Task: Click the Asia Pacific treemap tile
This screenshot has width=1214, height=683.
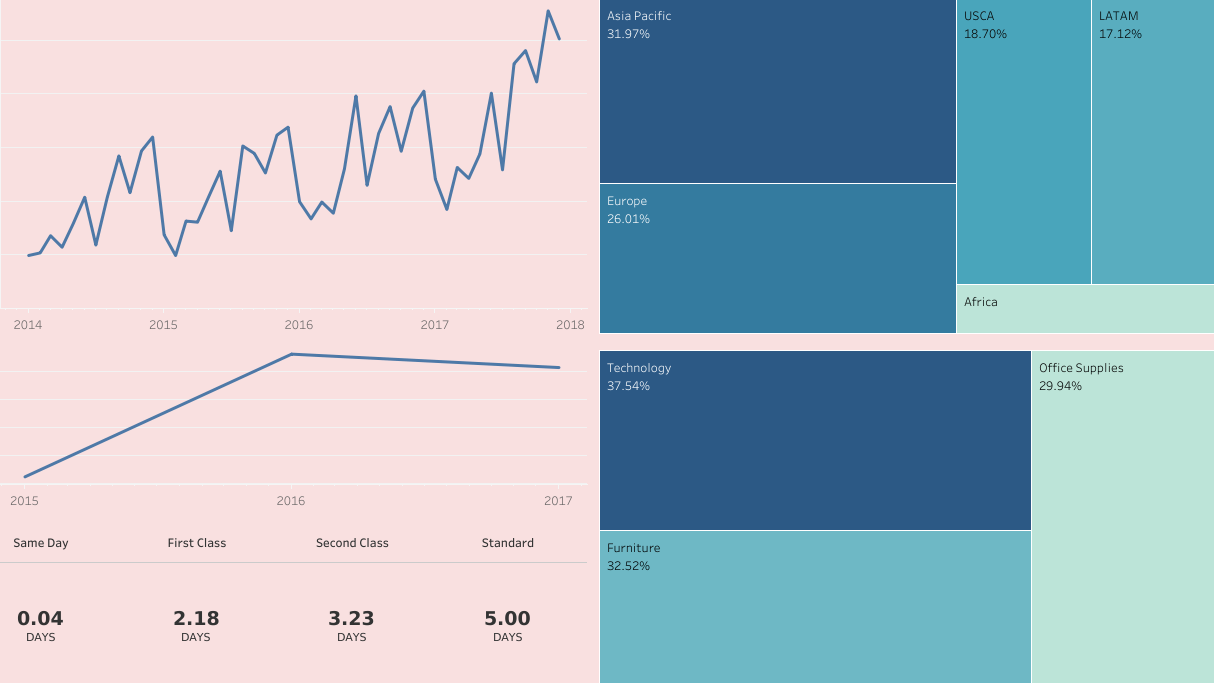Action: coord(778,92)
